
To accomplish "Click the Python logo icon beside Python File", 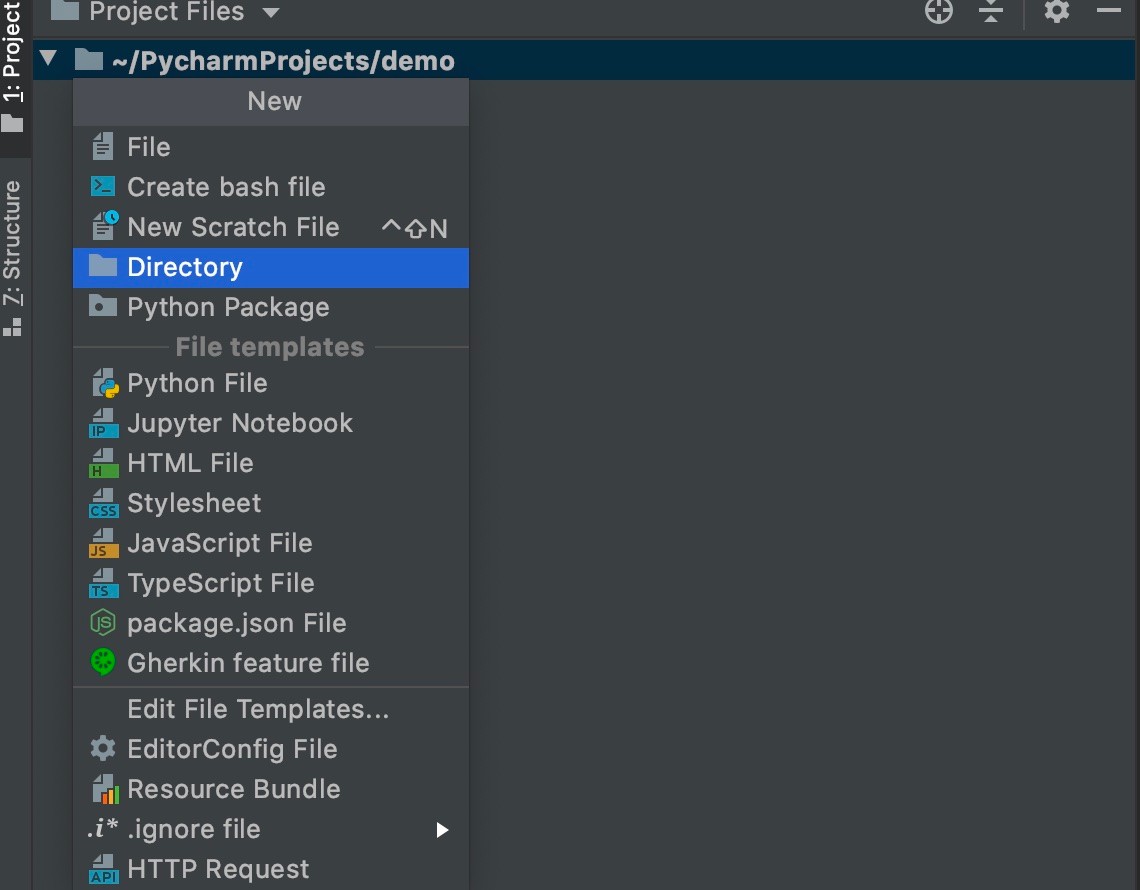I will tap(105, 383).
